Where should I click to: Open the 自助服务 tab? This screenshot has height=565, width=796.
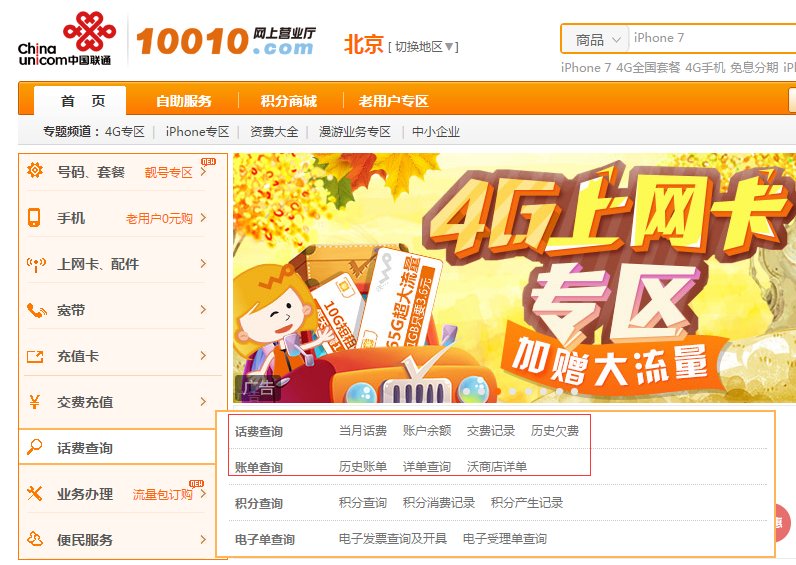click(184, 101)
